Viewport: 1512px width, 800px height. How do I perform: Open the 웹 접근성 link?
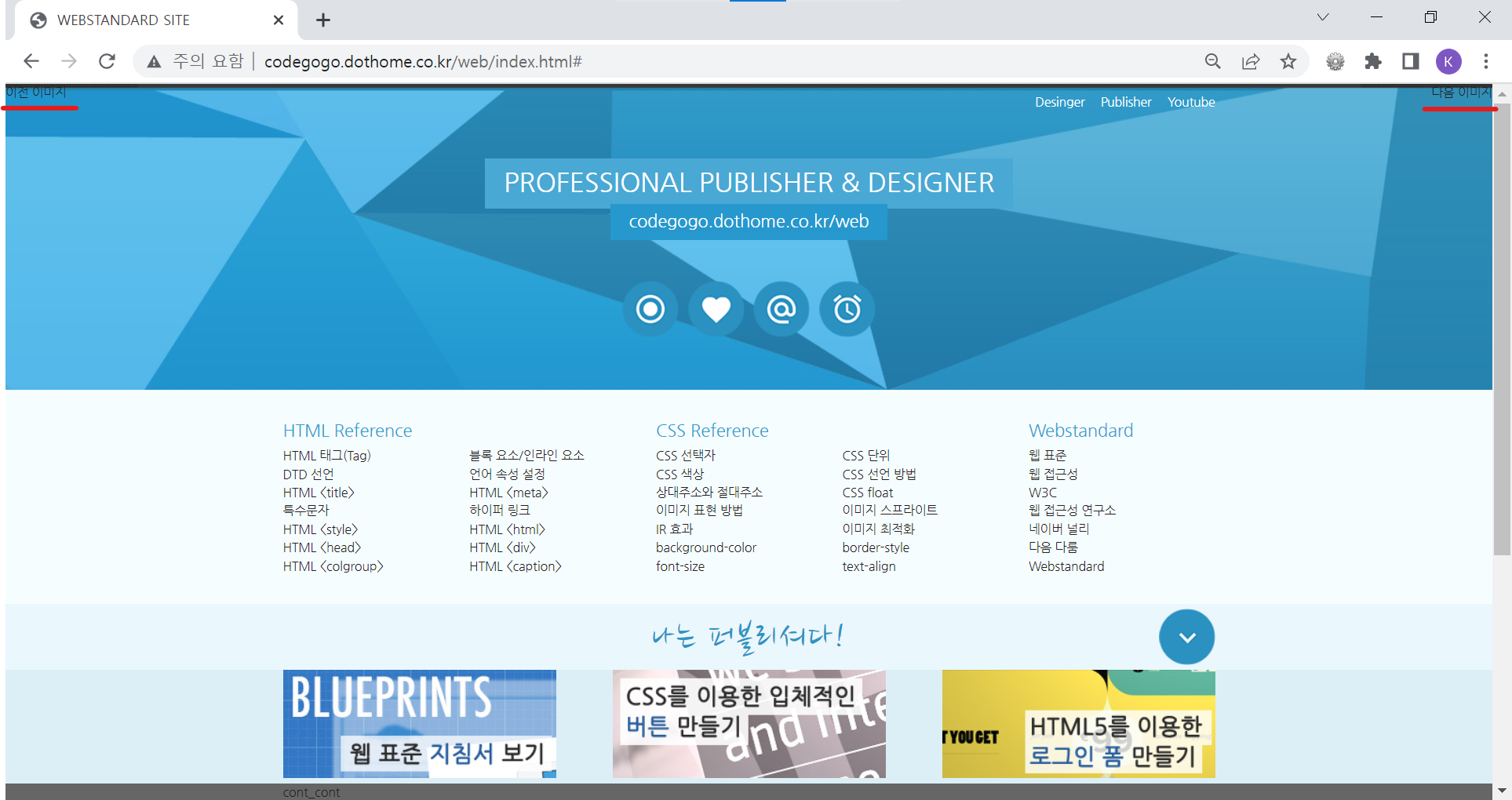click(x=1053, y=475)
